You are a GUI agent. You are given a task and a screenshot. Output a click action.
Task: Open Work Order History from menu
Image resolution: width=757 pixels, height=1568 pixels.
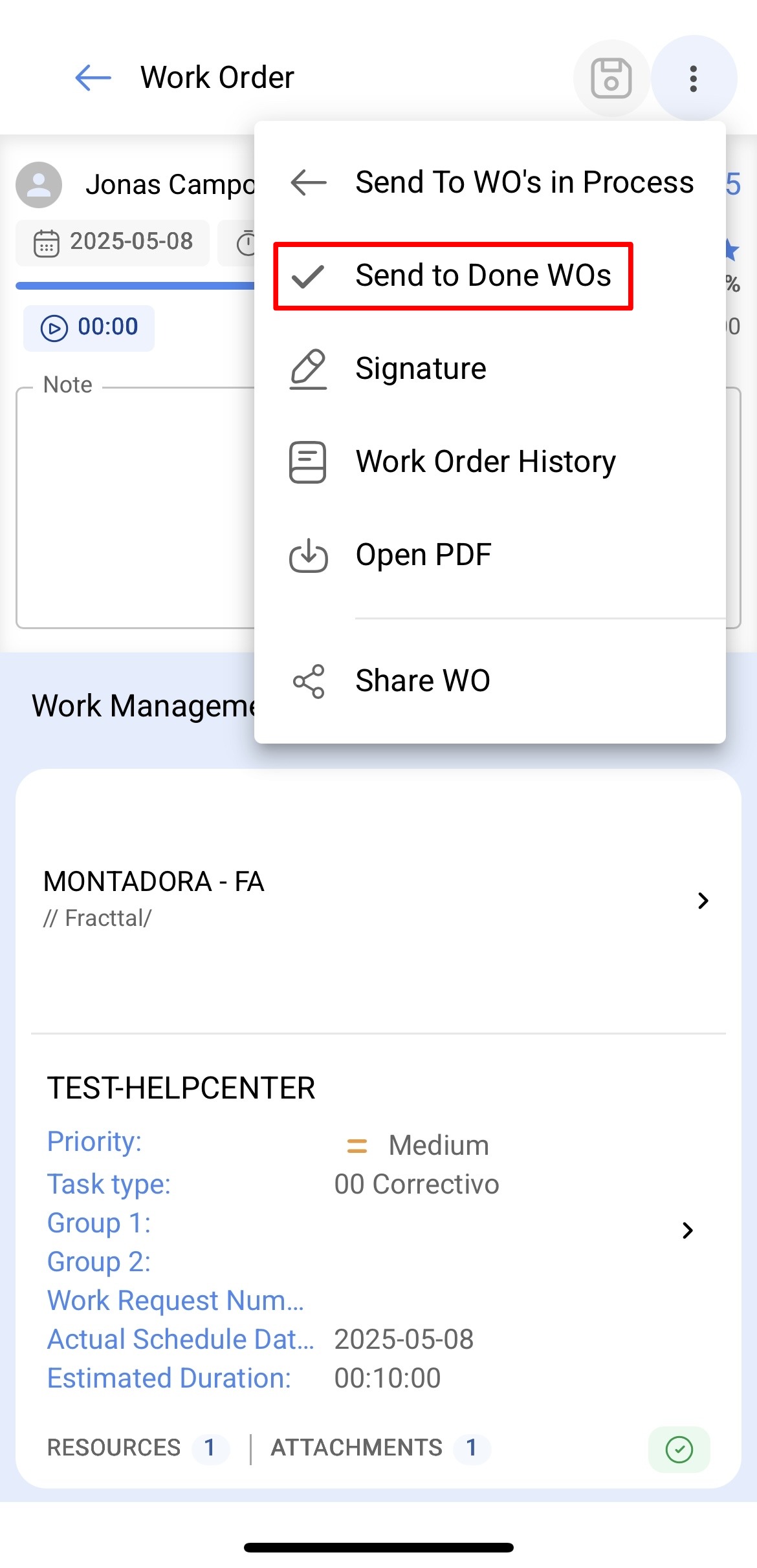pyautogui.click(x=485, y=462)
